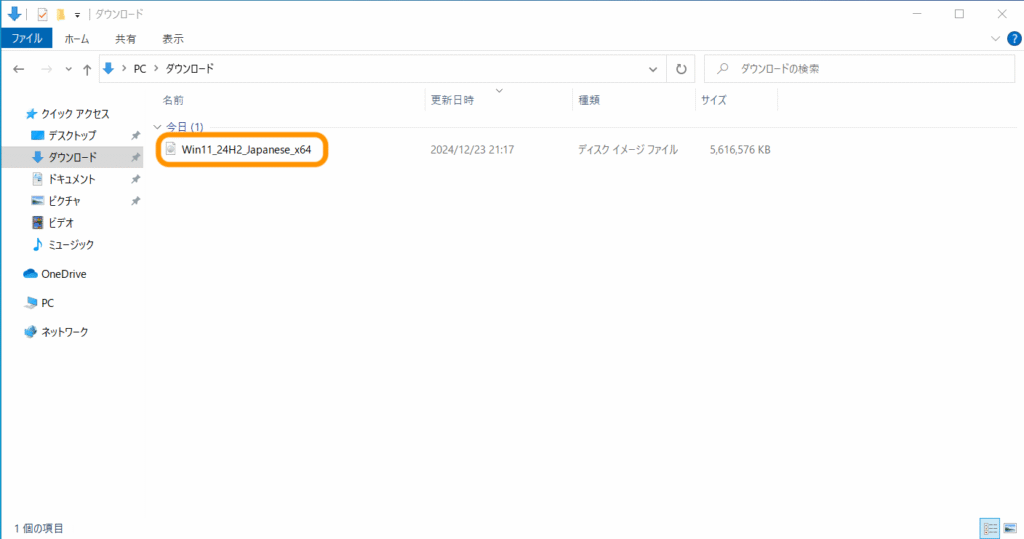Expand the address bar history dropdown
1024x539 pixels.
[x=652, y=69]
